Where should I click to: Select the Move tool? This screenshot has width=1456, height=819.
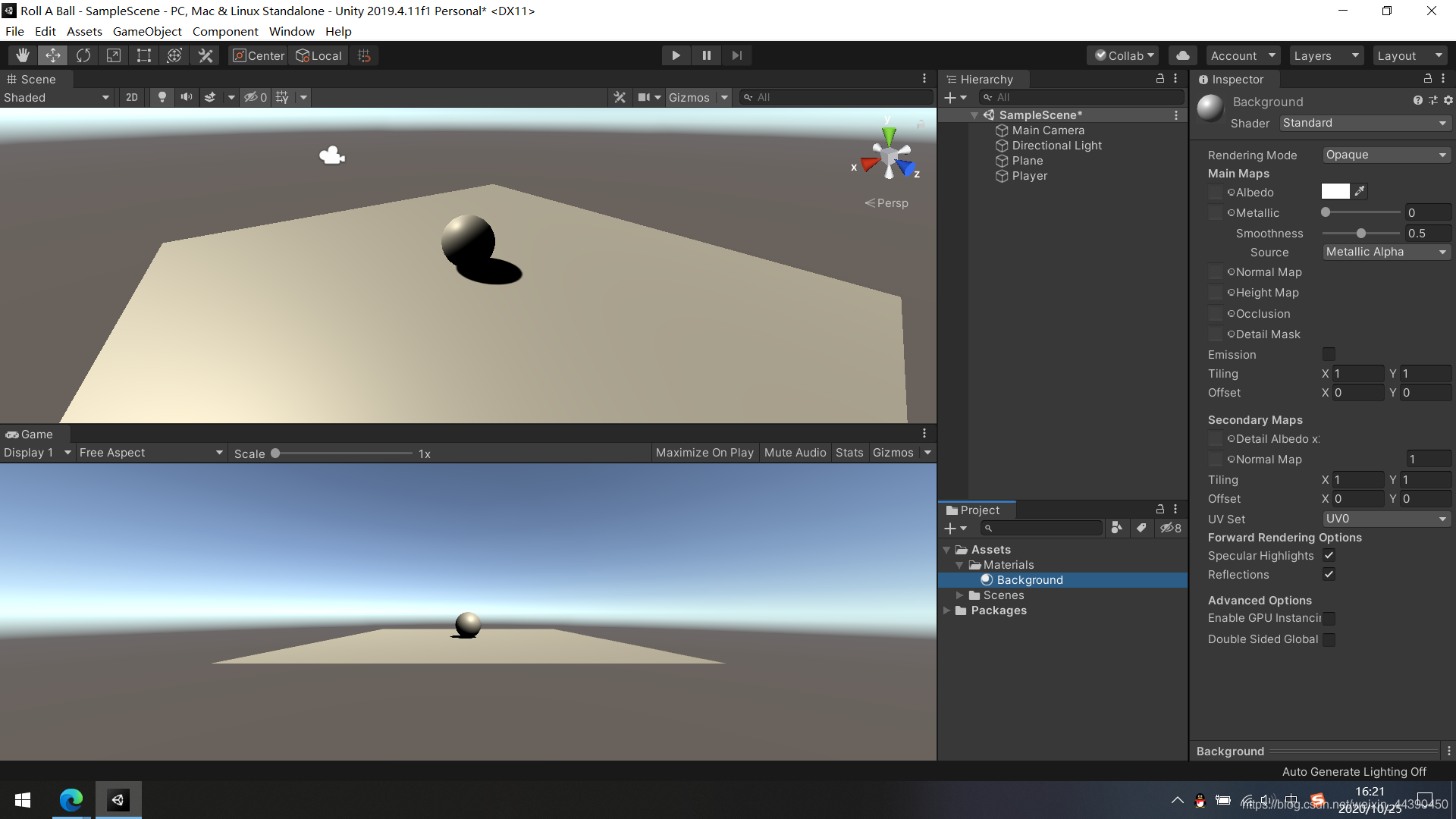(53, 55)
